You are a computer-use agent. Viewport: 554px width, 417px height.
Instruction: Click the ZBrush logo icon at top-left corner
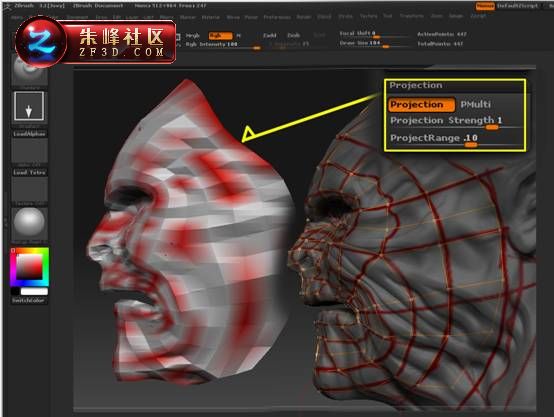7,6
